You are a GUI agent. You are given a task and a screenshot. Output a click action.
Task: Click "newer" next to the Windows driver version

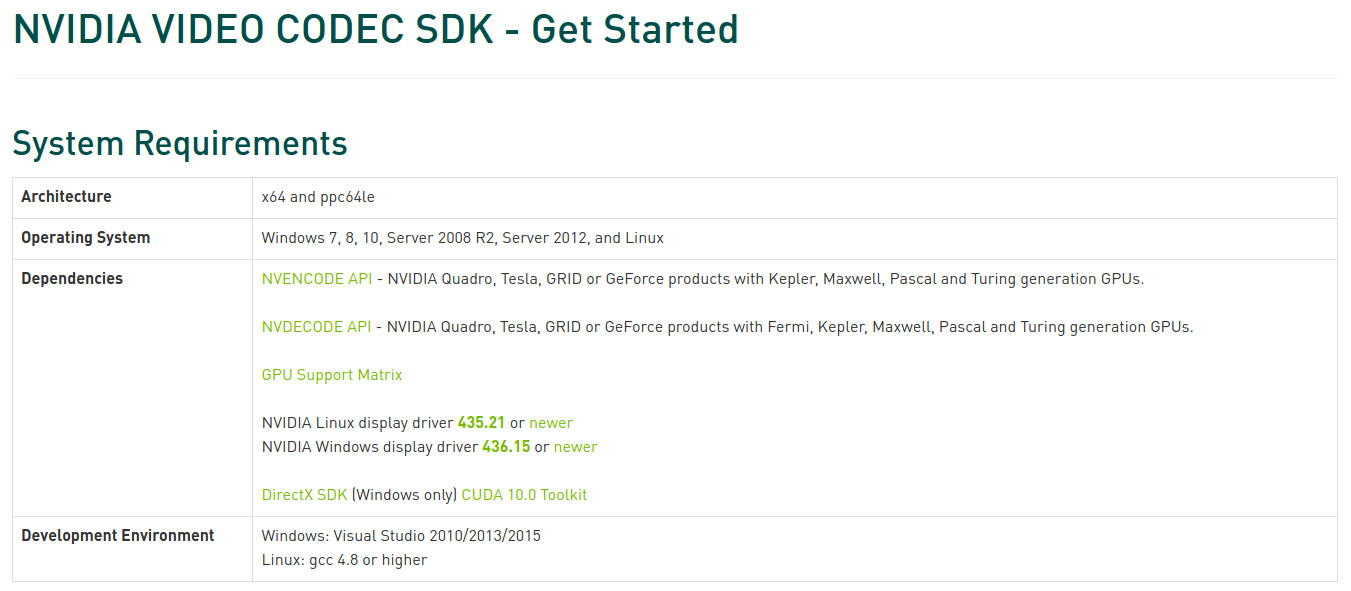(575, 447)
